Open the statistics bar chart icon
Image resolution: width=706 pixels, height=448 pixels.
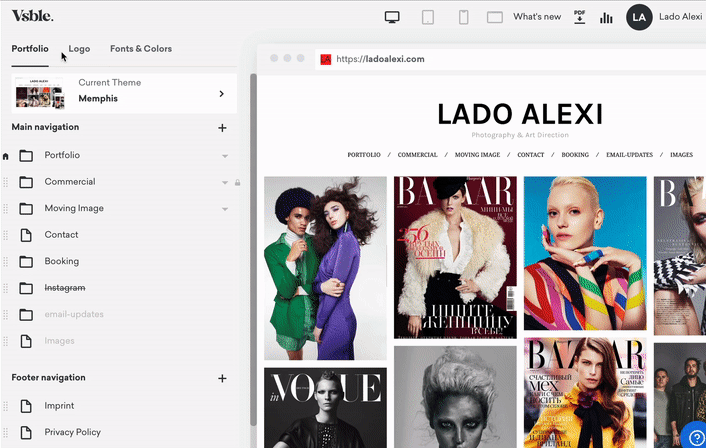pyautogui.click(x=606, y=17)
